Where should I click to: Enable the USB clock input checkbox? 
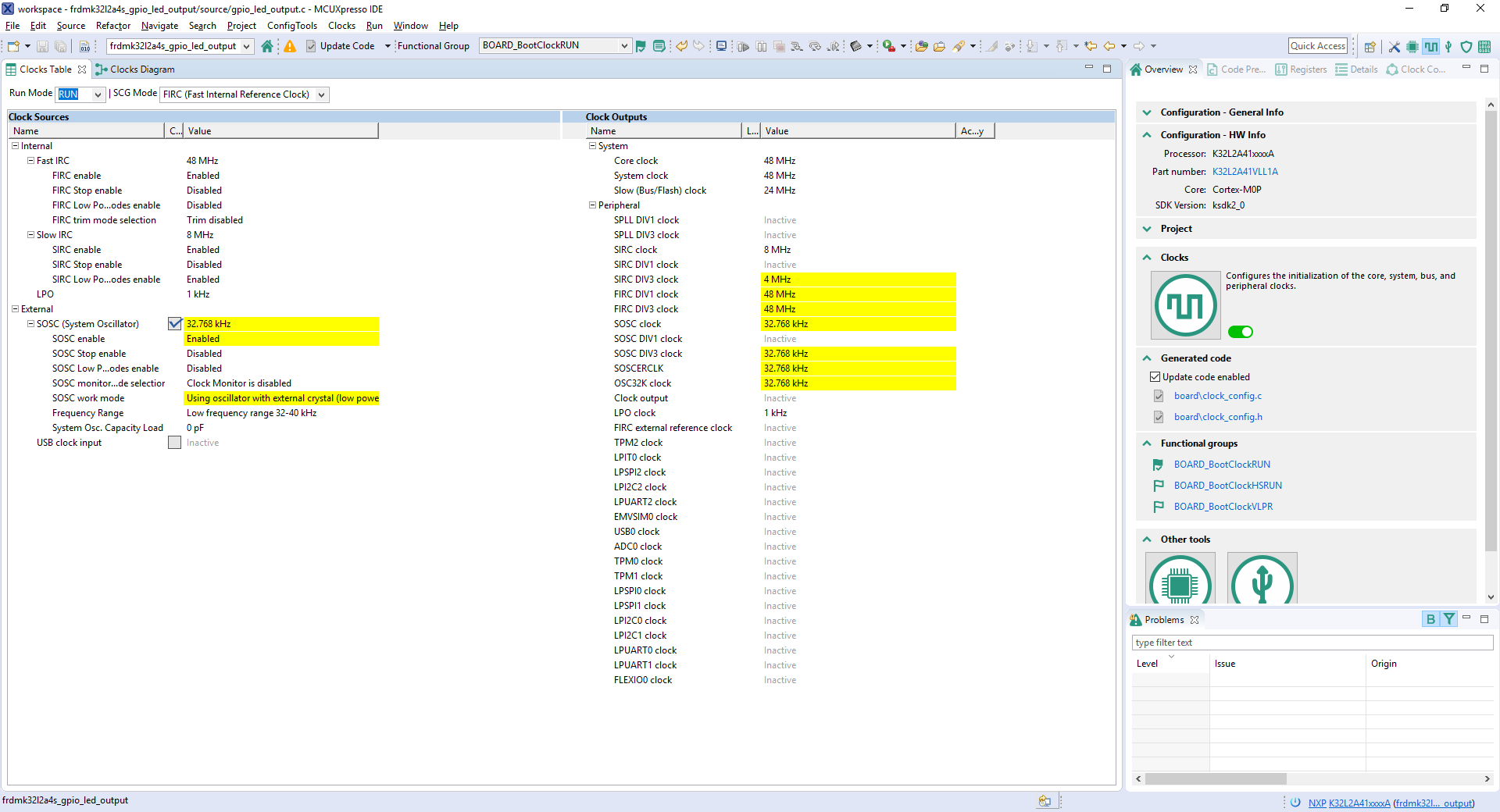coord(175,443)
